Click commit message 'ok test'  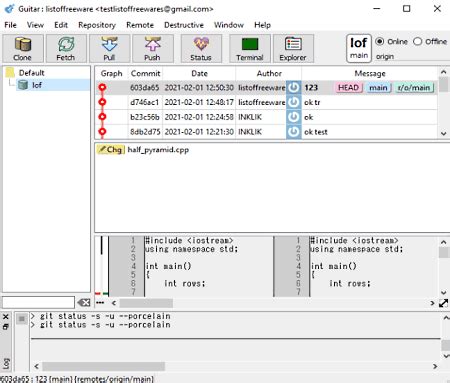pos(316,132)
